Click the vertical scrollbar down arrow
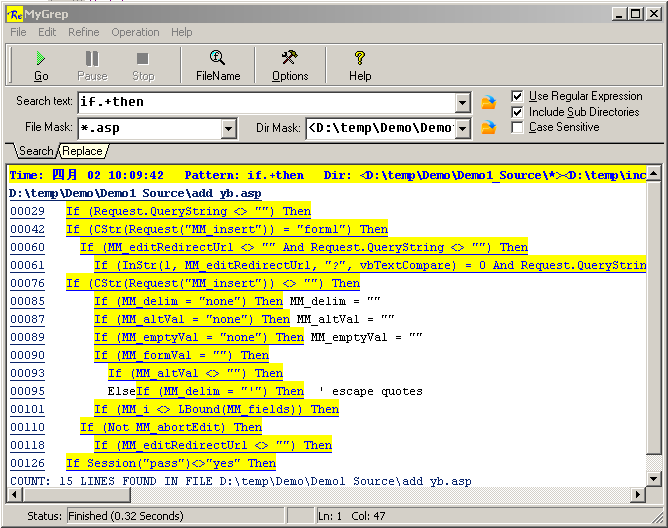Image resolution: width=668 pixels, height=528 pixels. coord(653,481)
